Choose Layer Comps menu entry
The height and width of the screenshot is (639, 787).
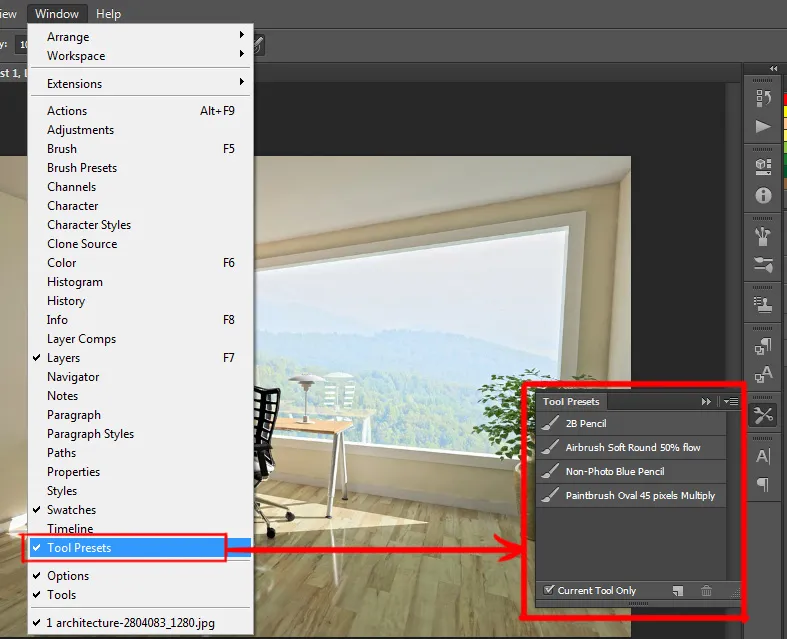click(x=141, y=339)
